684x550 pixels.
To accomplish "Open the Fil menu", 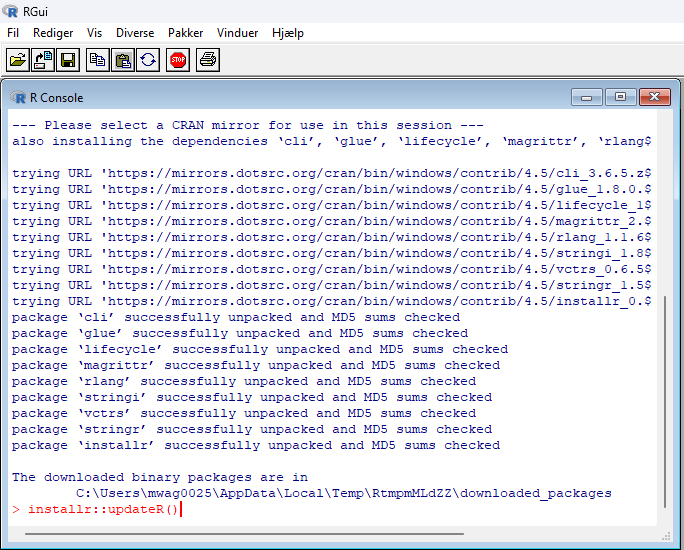I will [13, 33].
